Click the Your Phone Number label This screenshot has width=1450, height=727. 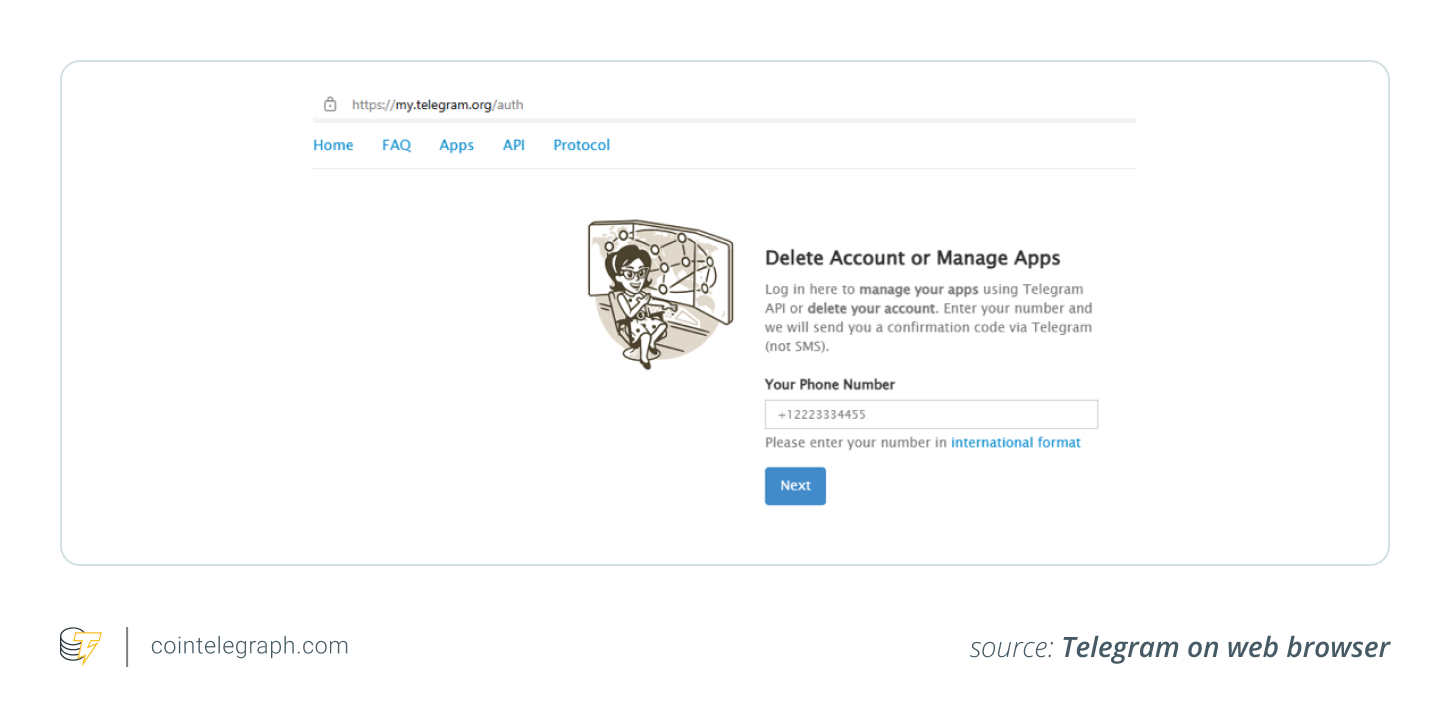coord(830,384)
